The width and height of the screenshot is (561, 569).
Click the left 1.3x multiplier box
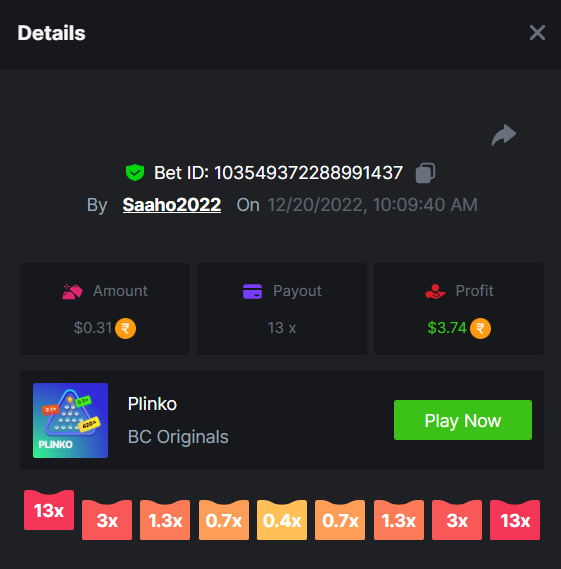[x=165, y=520]
